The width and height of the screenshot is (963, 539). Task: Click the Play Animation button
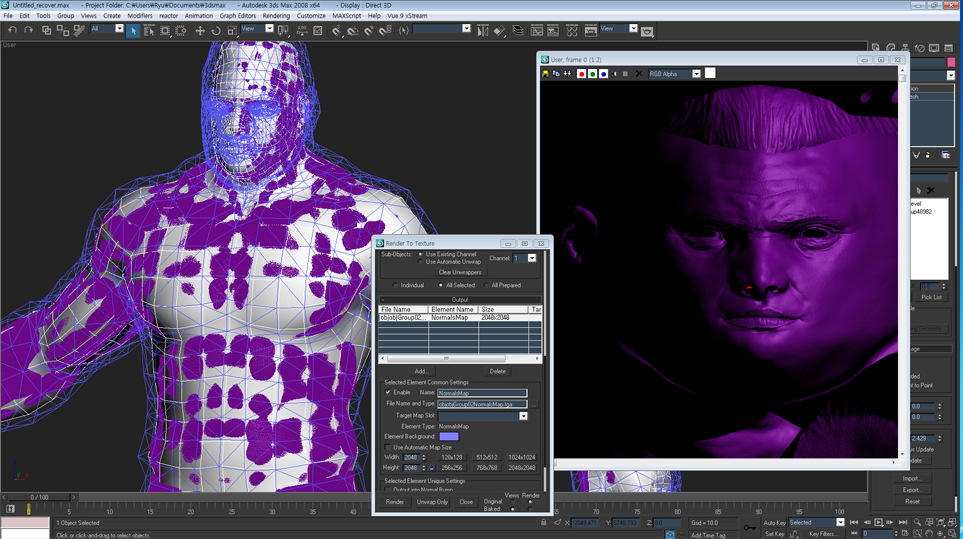click(x=878, y=522)
